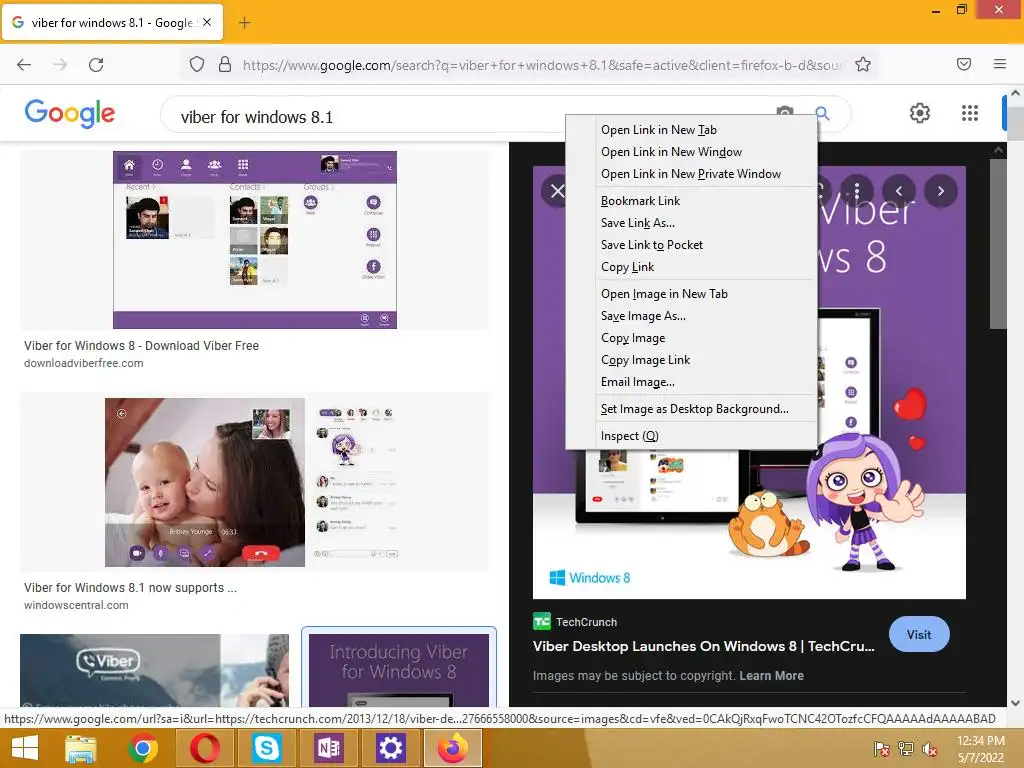Viewport: 1024px width, 768px height.
Task: Click the Viber logo bottom-row thumbnail
Action: [x=154, y=670]
